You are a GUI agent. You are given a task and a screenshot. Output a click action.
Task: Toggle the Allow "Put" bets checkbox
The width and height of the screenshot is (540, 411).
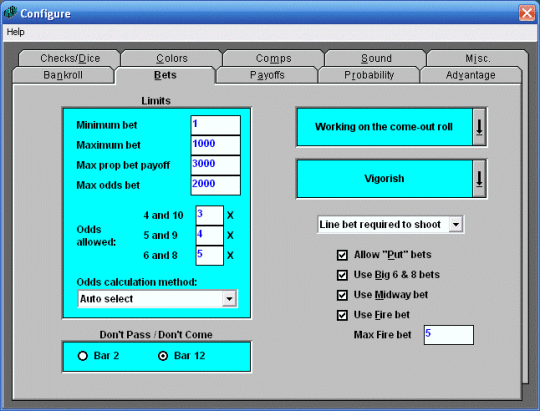point(342,255)
